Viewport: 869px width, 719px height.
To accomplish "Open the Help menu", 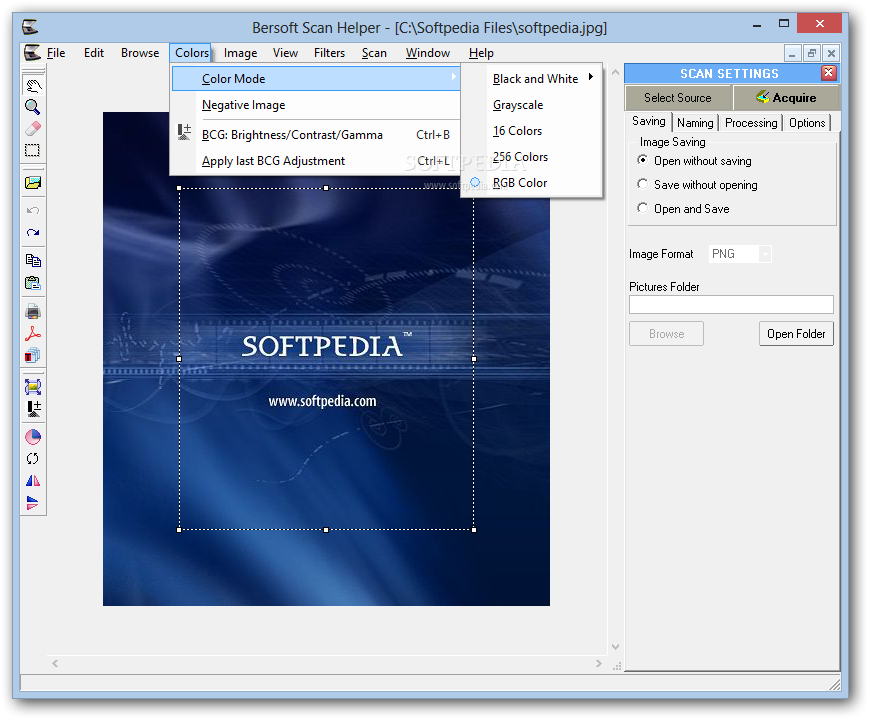I will tap(481, 53).
